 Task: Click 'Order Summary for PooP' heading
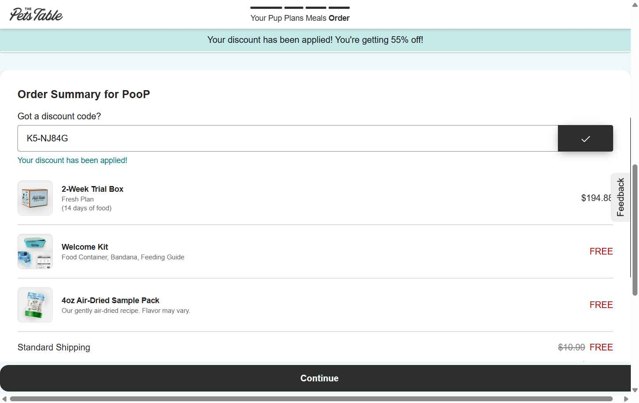[x=84, y=94]
